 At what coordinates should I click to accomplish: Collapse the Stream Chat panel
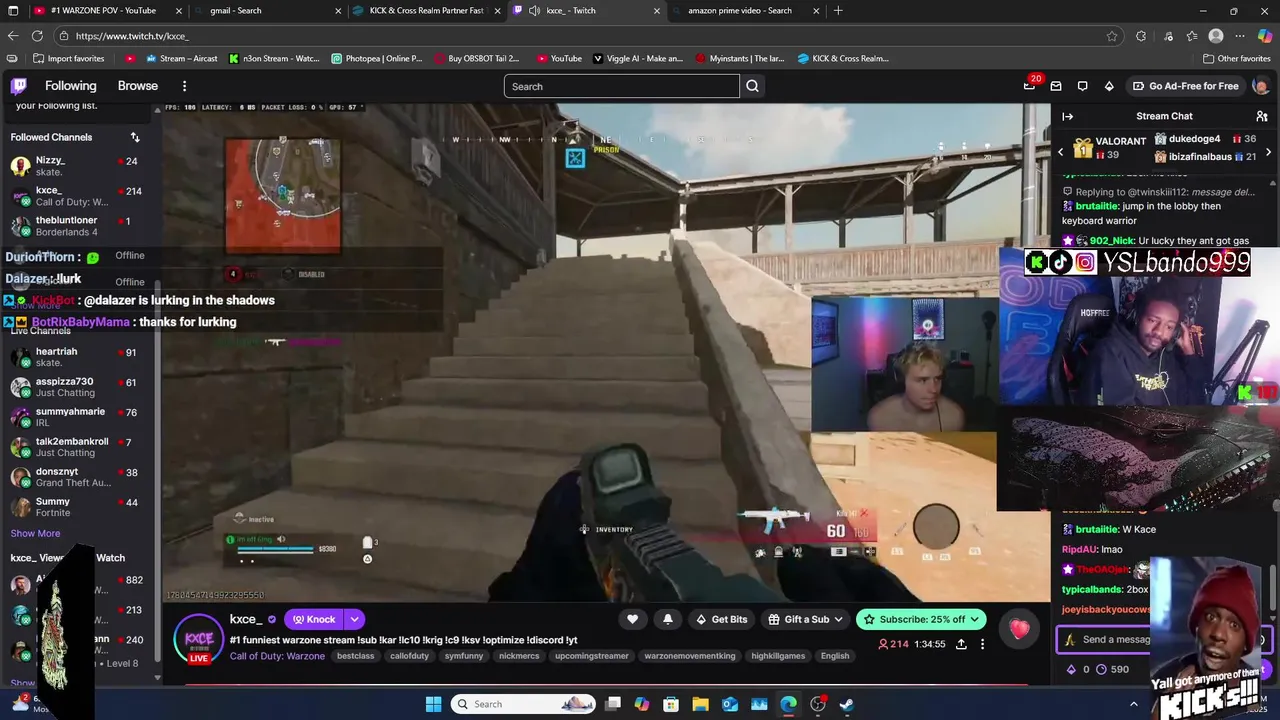pyautogui.click(x=1067, y=116)
